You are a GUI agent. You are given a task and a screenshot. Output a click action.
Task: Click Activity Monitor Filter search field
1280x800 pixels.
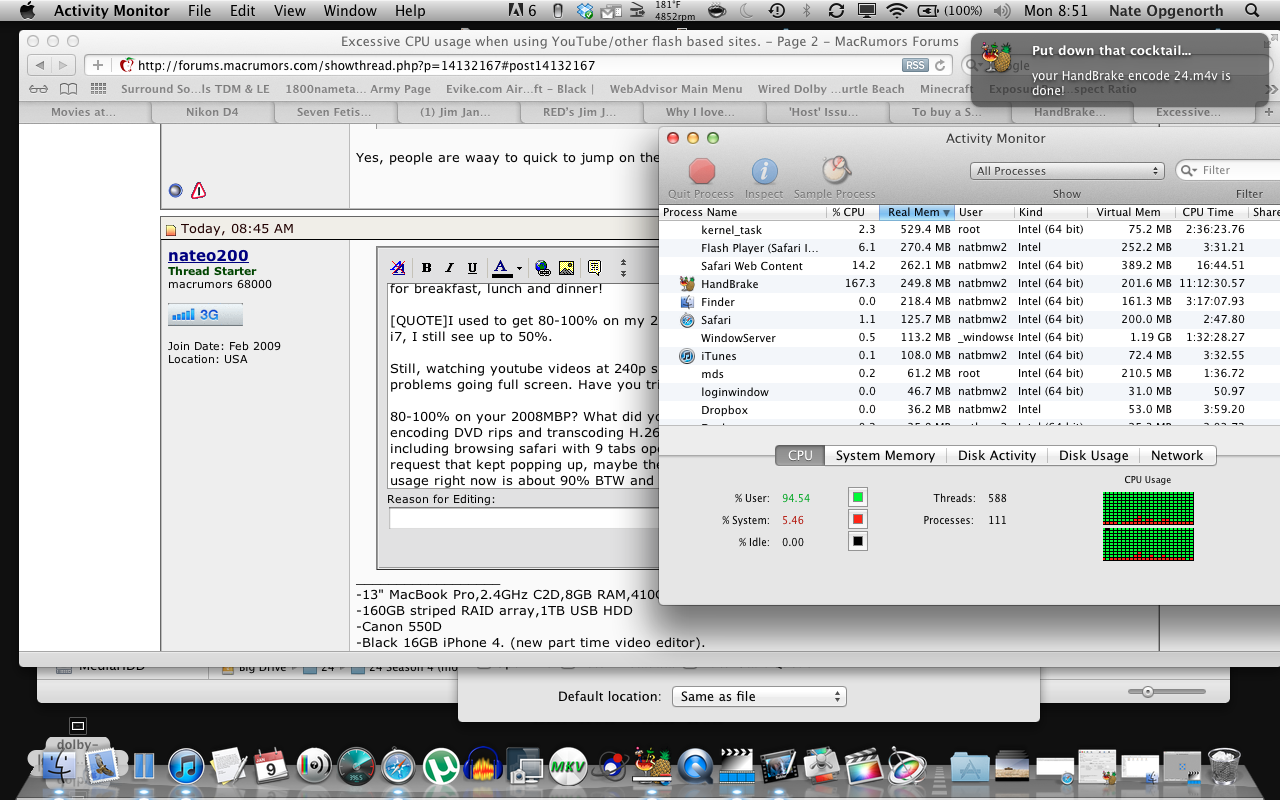[x=1229, y=170]
